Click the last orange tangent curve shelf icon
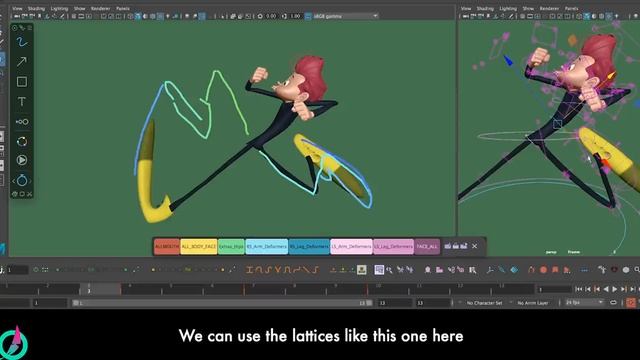640x360 pixels. (315, 270)
